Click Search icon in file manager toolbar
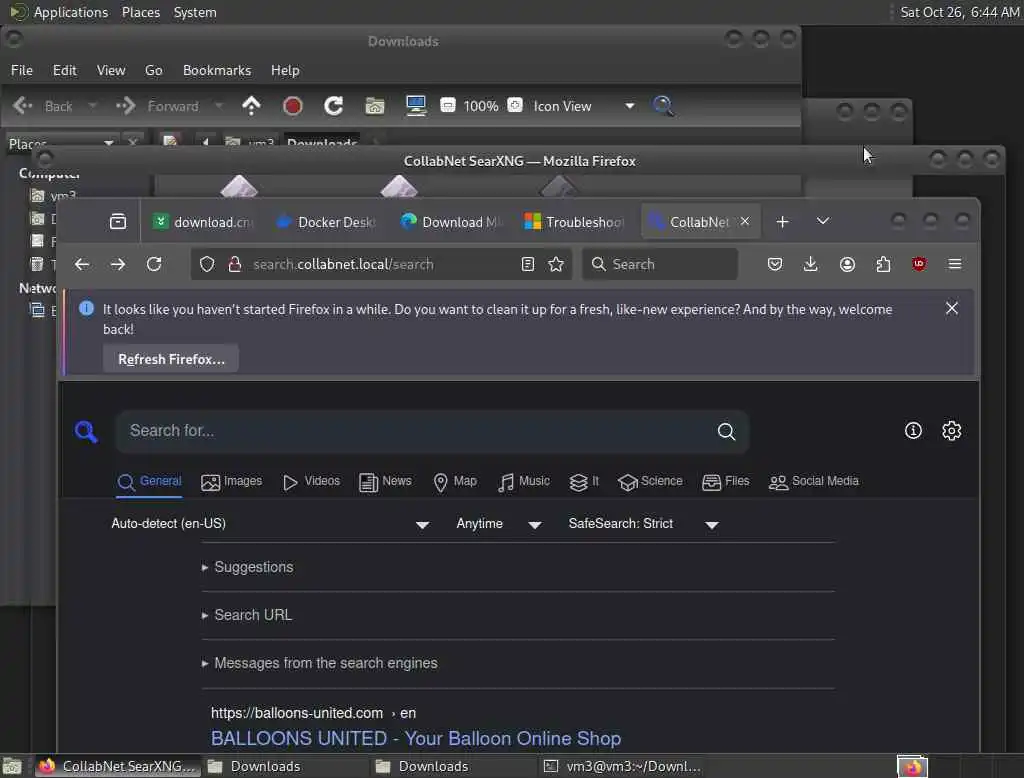1024x778 pixels. point(663,106)
